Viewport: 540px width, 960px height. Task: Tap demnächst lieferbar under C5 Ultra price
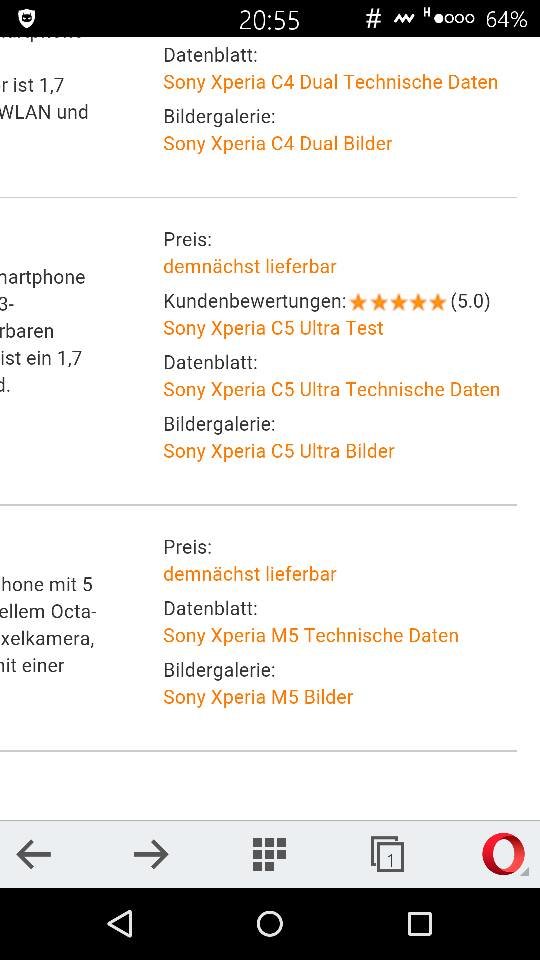pos(250,267)
